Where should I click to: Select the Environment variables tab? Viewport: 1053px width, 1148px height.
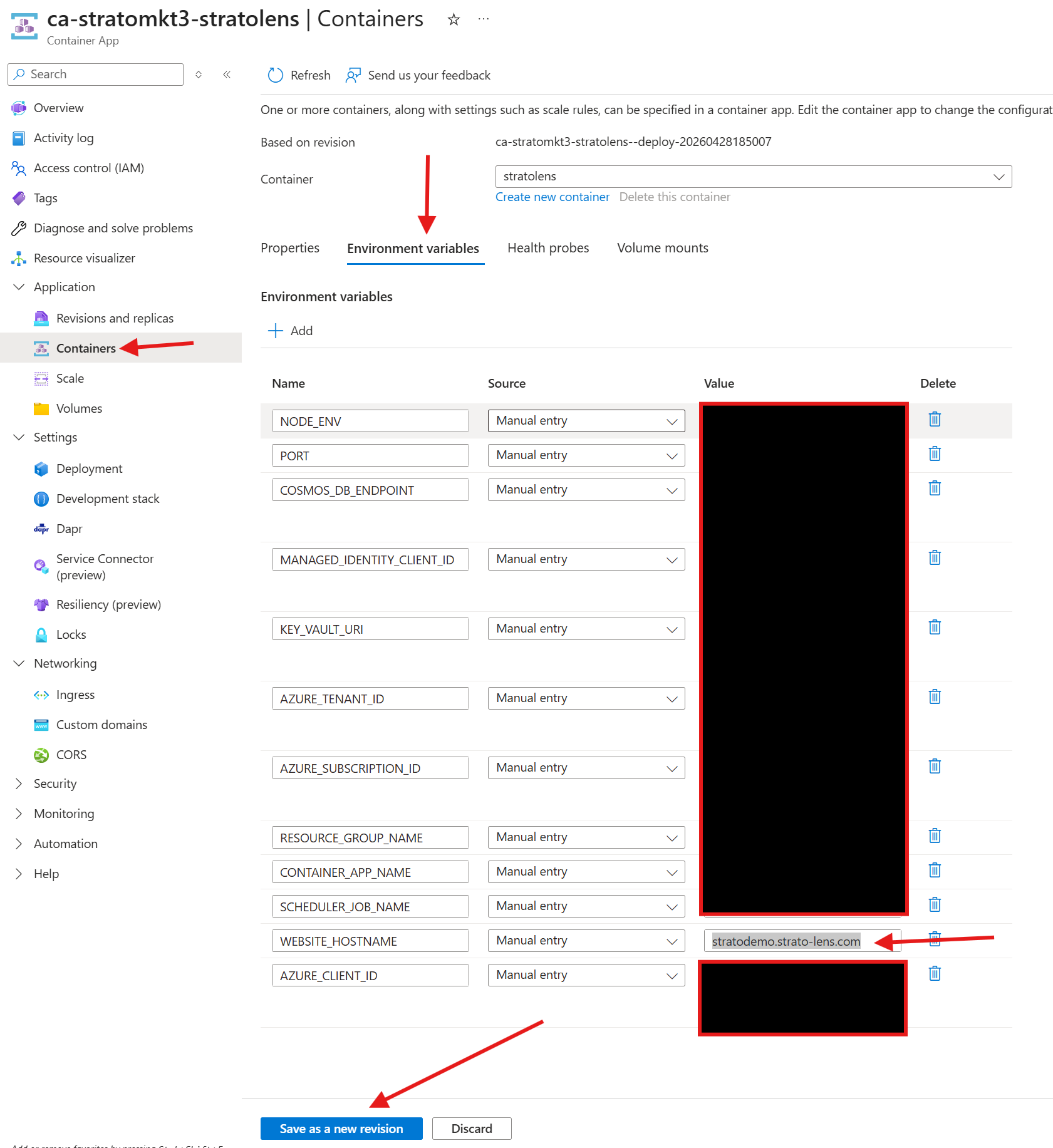pos(413,249)
